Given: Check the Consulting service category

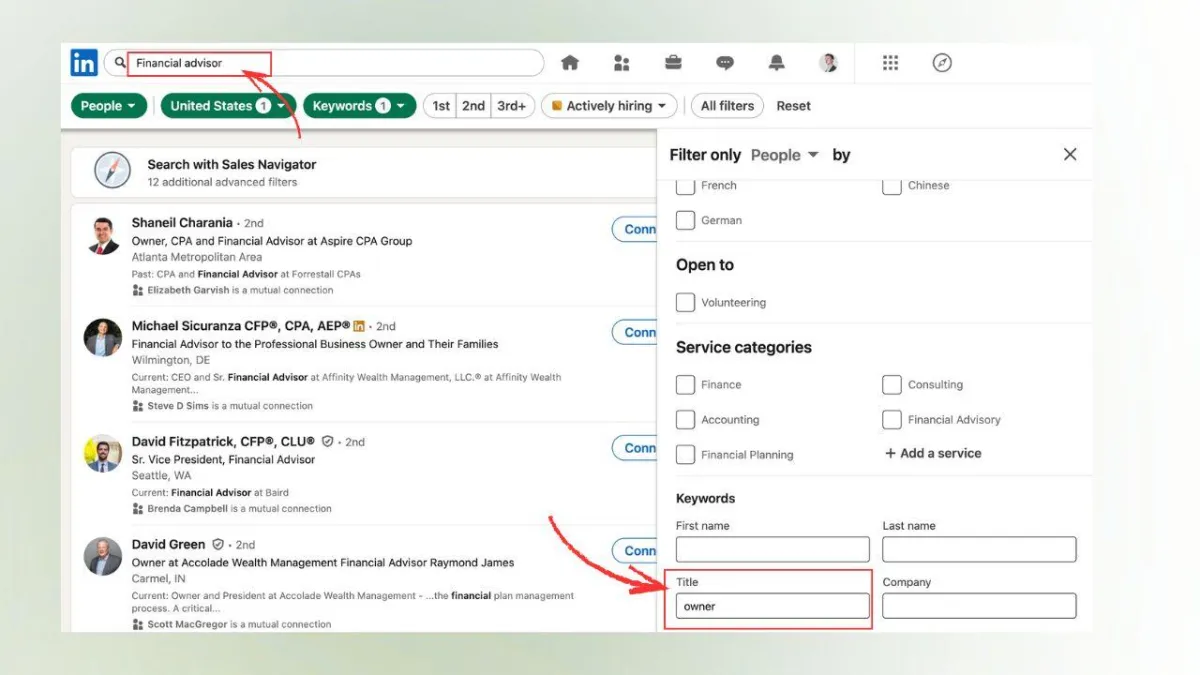Looking at the screenshot, I should point(892,384).
